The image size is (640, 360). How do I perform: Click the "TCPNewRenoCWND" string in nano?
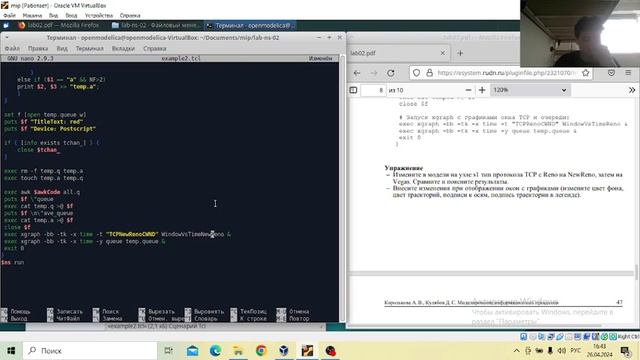tap(131, 234)
